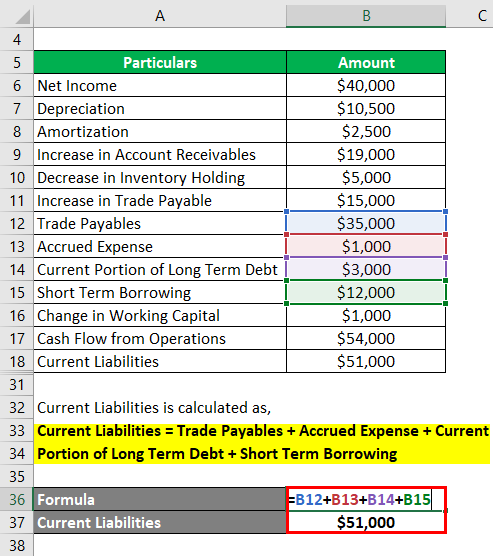The width and height of the screenshot is (493, 556).
Task: Select the $12,000 amount cell
Action: [x=366, y=293]
